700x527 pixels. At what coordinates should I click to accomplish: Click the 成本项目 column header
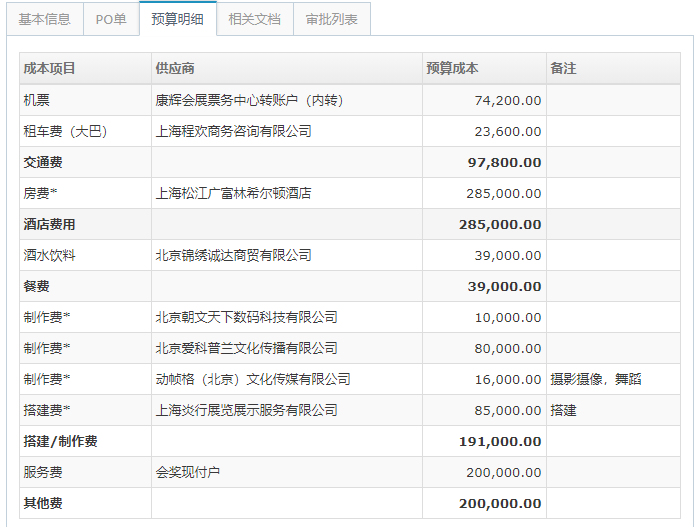49,68
